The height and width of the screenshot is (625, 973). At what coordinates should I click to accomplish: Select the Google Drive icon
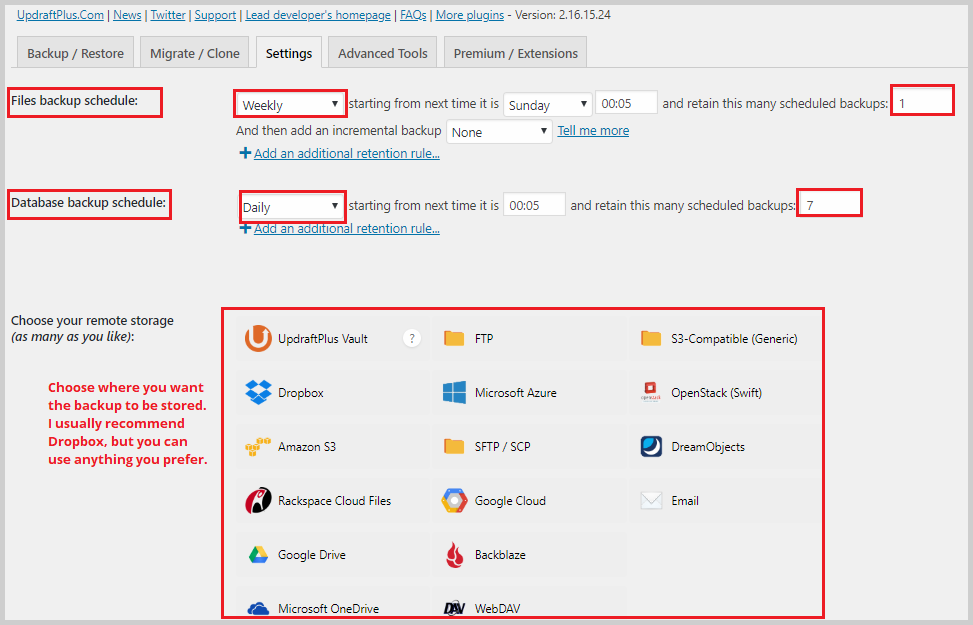258,554
